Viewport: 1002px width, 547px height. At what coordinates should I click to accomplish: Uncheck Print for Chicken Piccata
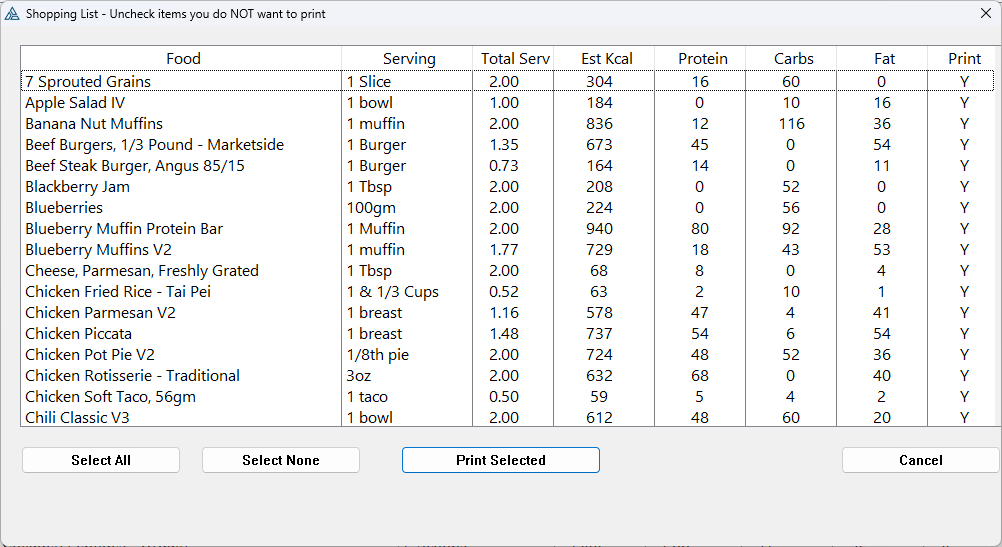(964, 334)
